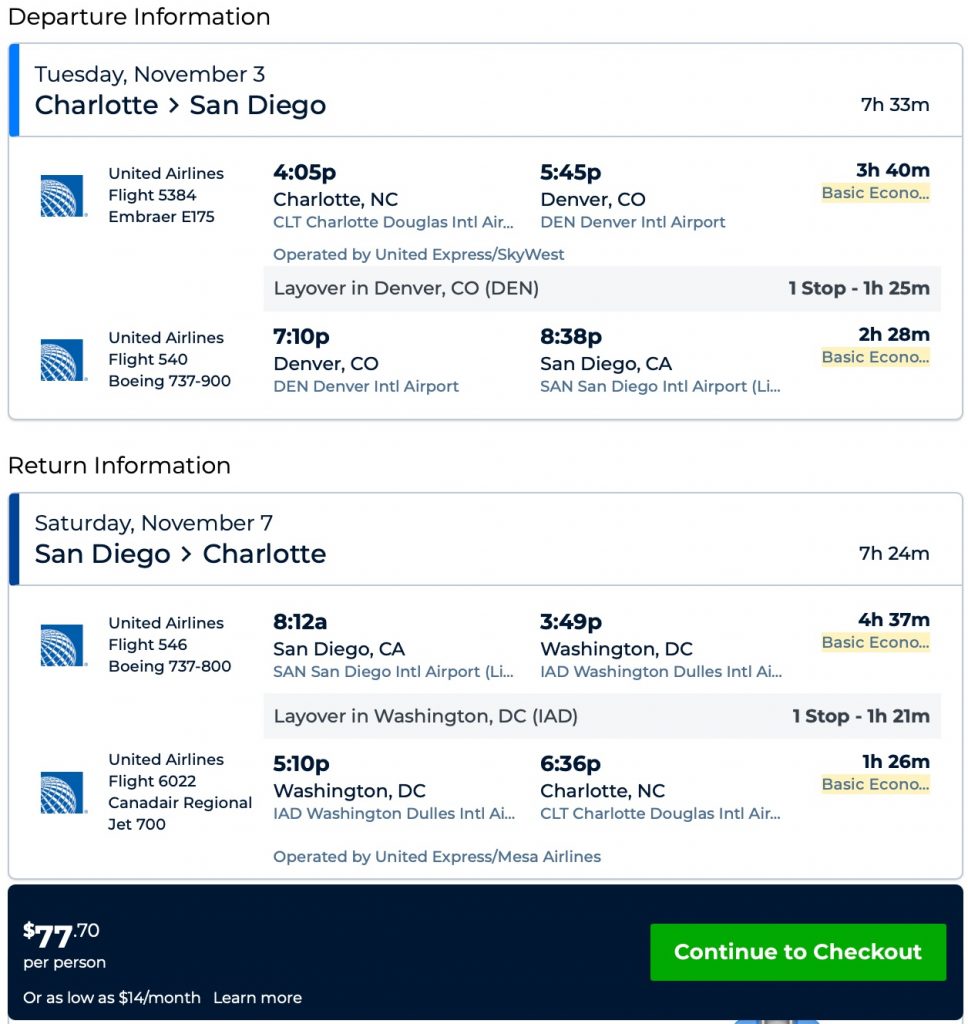The width and height of the screenshot is (968, 1024).
Task: Click IAD Washington Dulles arrival airport link
Action: click(x=660, y=672)
